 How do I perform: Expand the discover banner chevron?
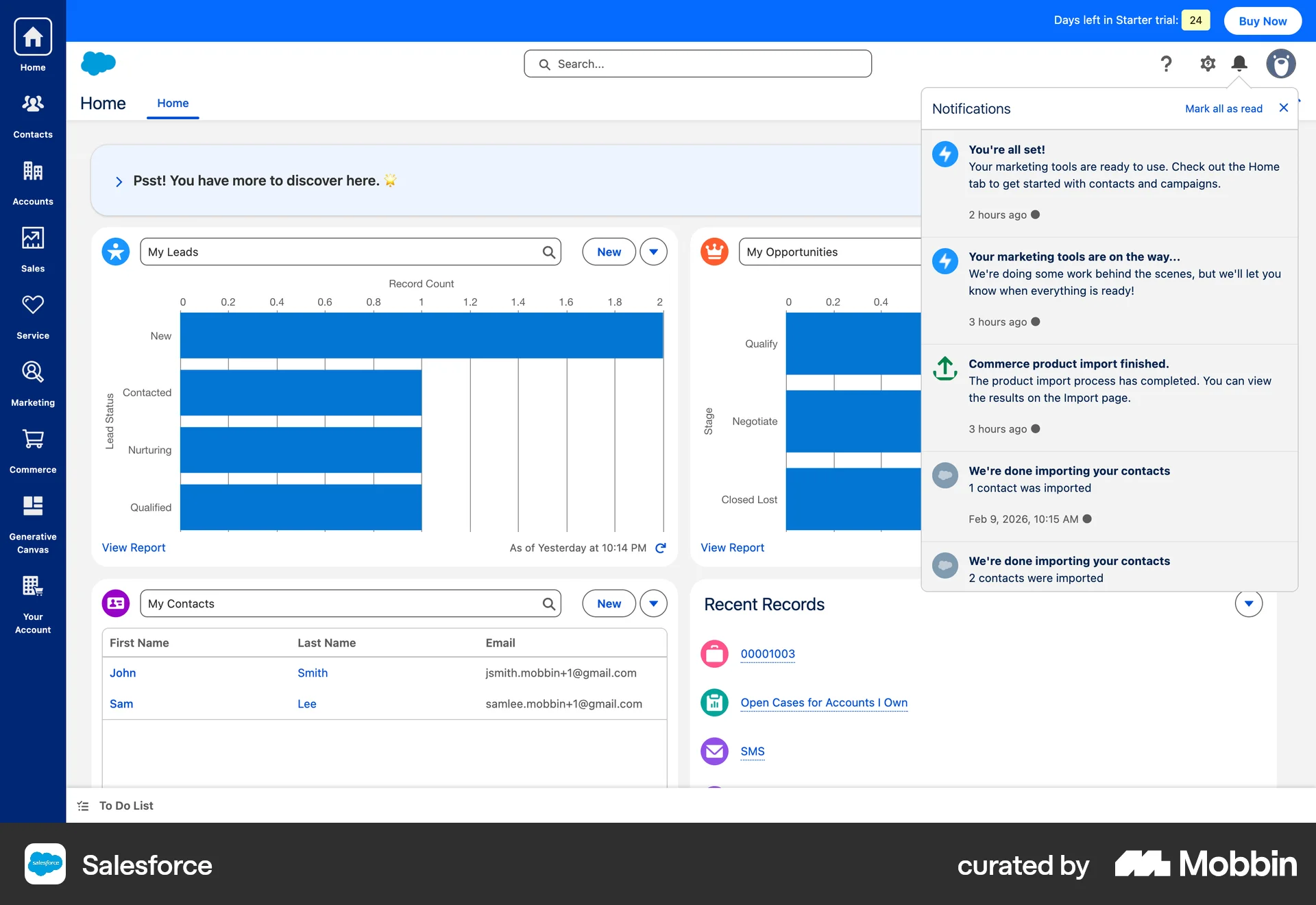pyautogui.click(x=119, y=181)
